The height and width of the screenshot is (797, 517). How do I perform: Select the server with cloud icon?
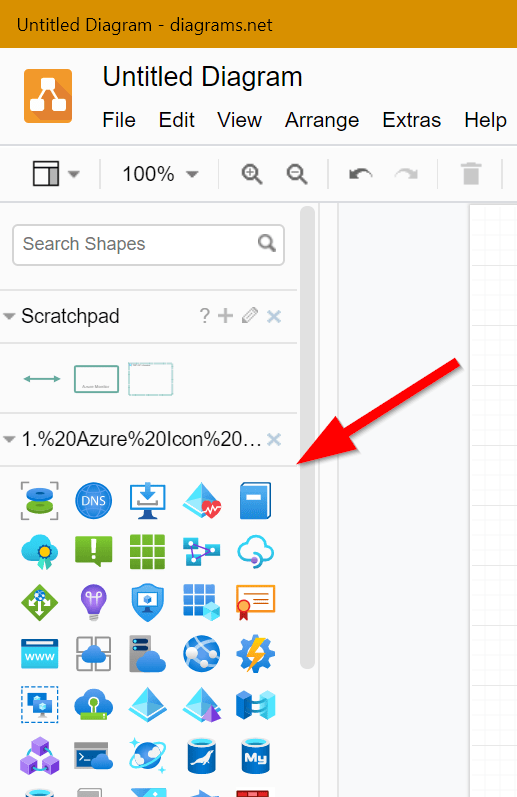(x=147, y=654)
